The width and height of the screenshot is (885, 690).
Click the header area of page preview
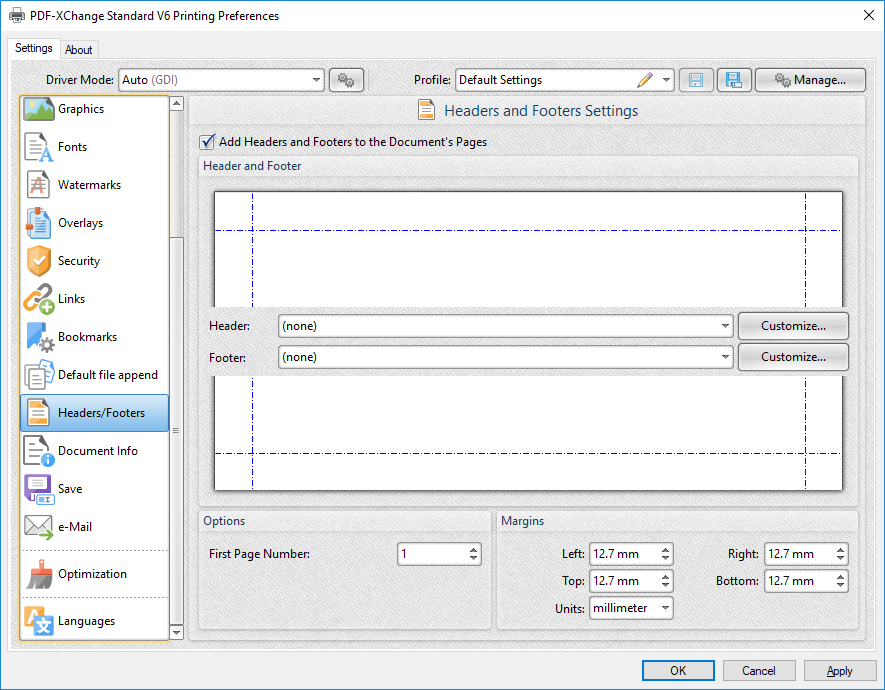pos(528,249)
